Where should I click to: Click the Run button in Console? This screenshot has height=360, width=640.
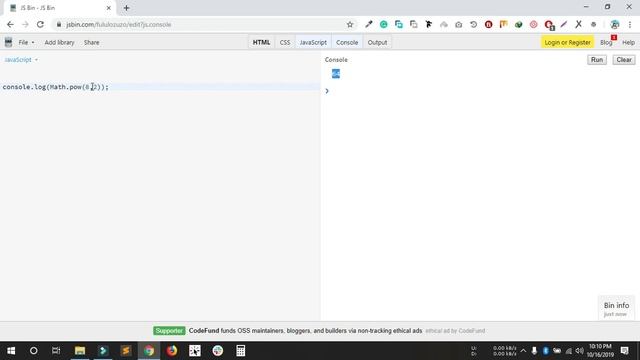tap(597, 60)
